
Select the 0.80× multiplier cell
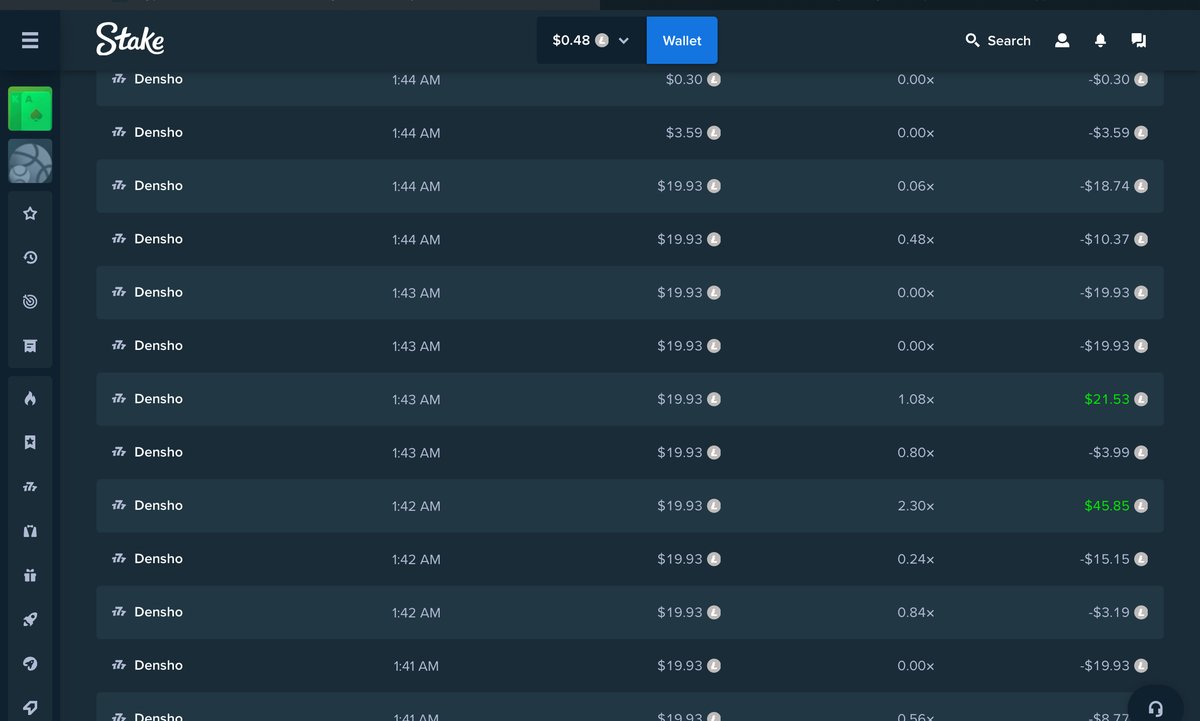point(916,452)
